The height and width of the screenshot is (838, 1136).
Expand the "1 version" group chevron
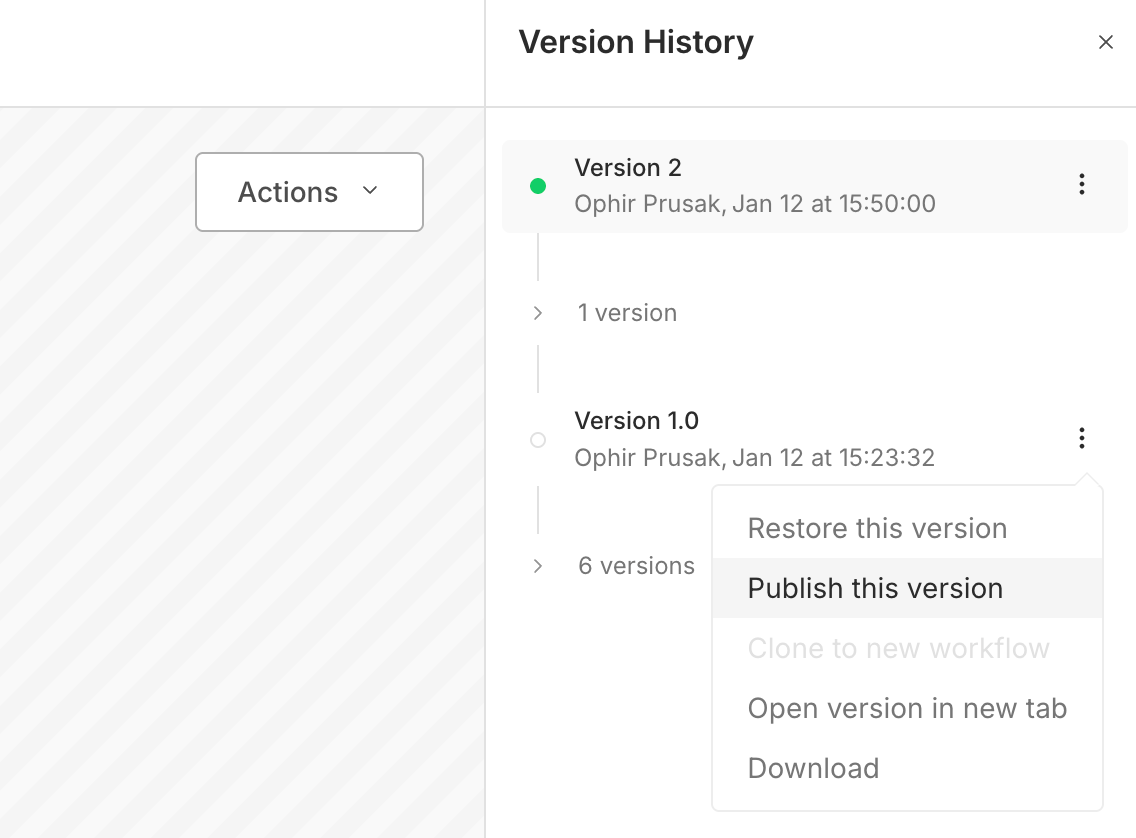pyautogui.click(x=538, y=313)
